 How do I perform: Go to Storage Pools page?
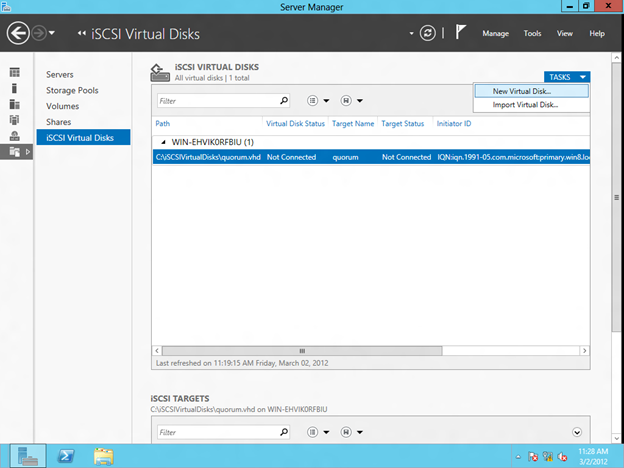(x=74, y=90)
